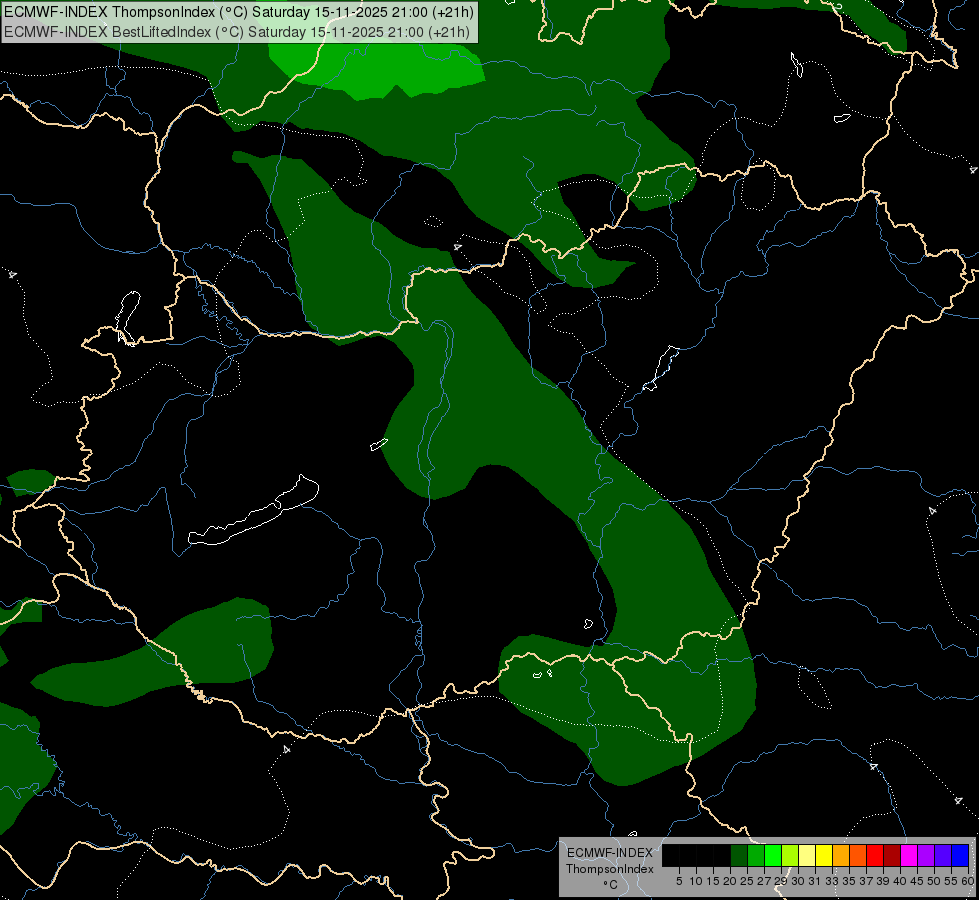Click the legend tick value '5'
The width and height of the screenshot is (979, 900).
(x=679, y=881)
